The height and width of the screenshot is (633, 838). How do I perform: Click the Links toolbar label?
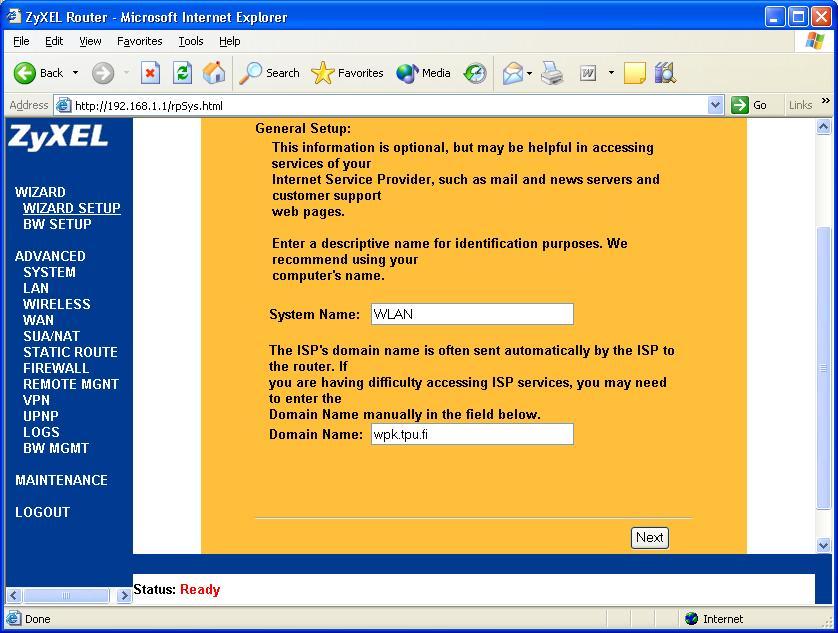tap(800, 105)
